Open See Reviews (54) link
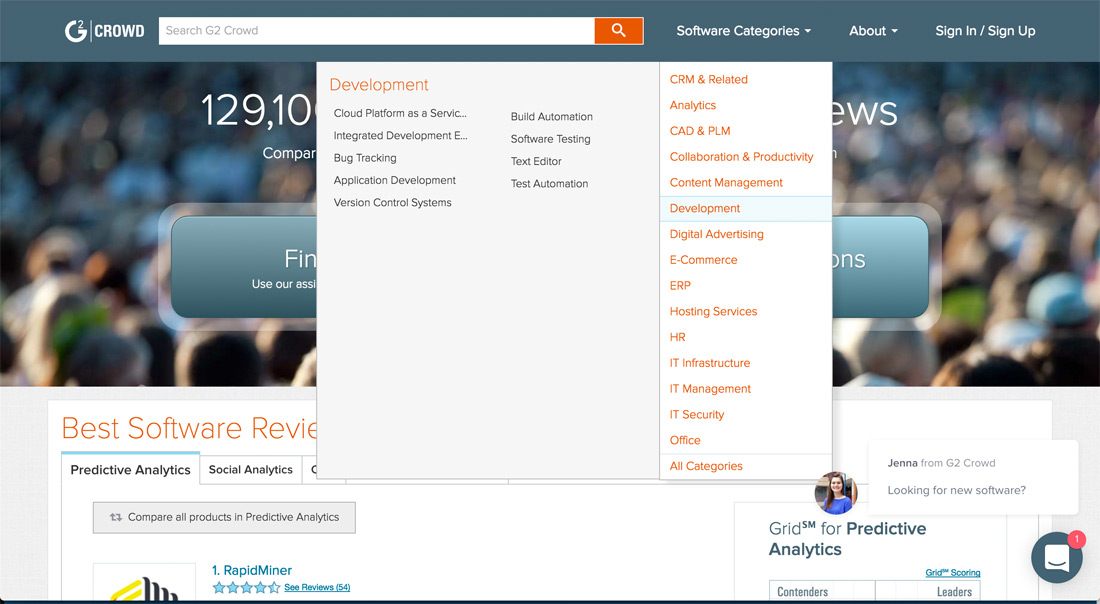The image size is (1100, 604). coord(317,587)
